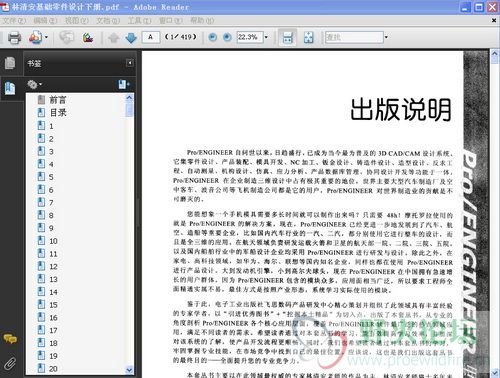Select bookmark 10 in the list
Screen dimensions: 500x378
coord(53,241)
